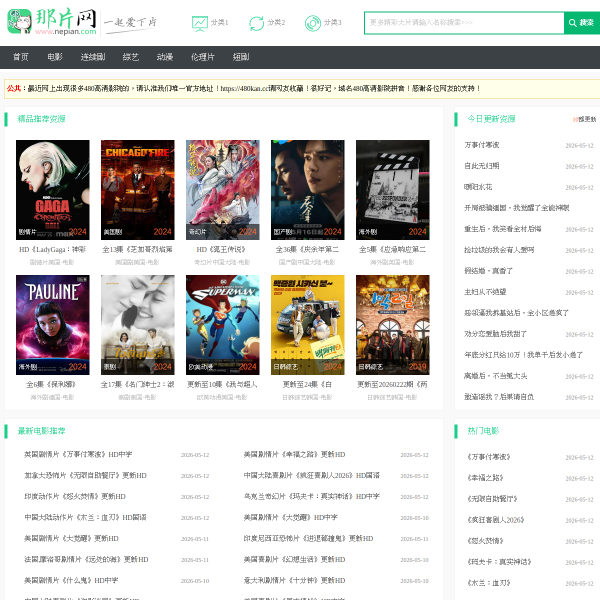600x600 pixels.
Task: Open 明日水花 in today's updates
Action: [x=478, y=187]
